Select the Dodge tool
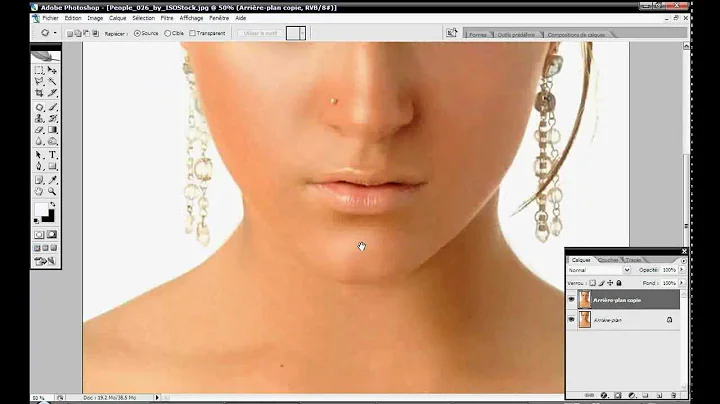This screenshot has height=404, width=720. [x=52, y=142]
